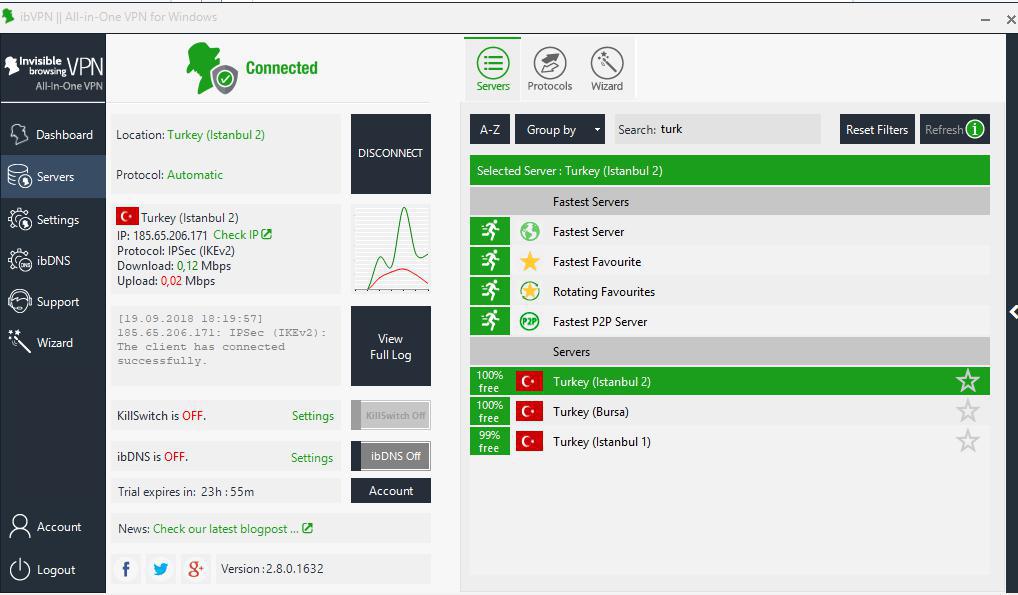Click the Settings gears icon in sidebar
Image resolution: width=1018 pixels, height=595 pixels.
(x=19, y=220)
